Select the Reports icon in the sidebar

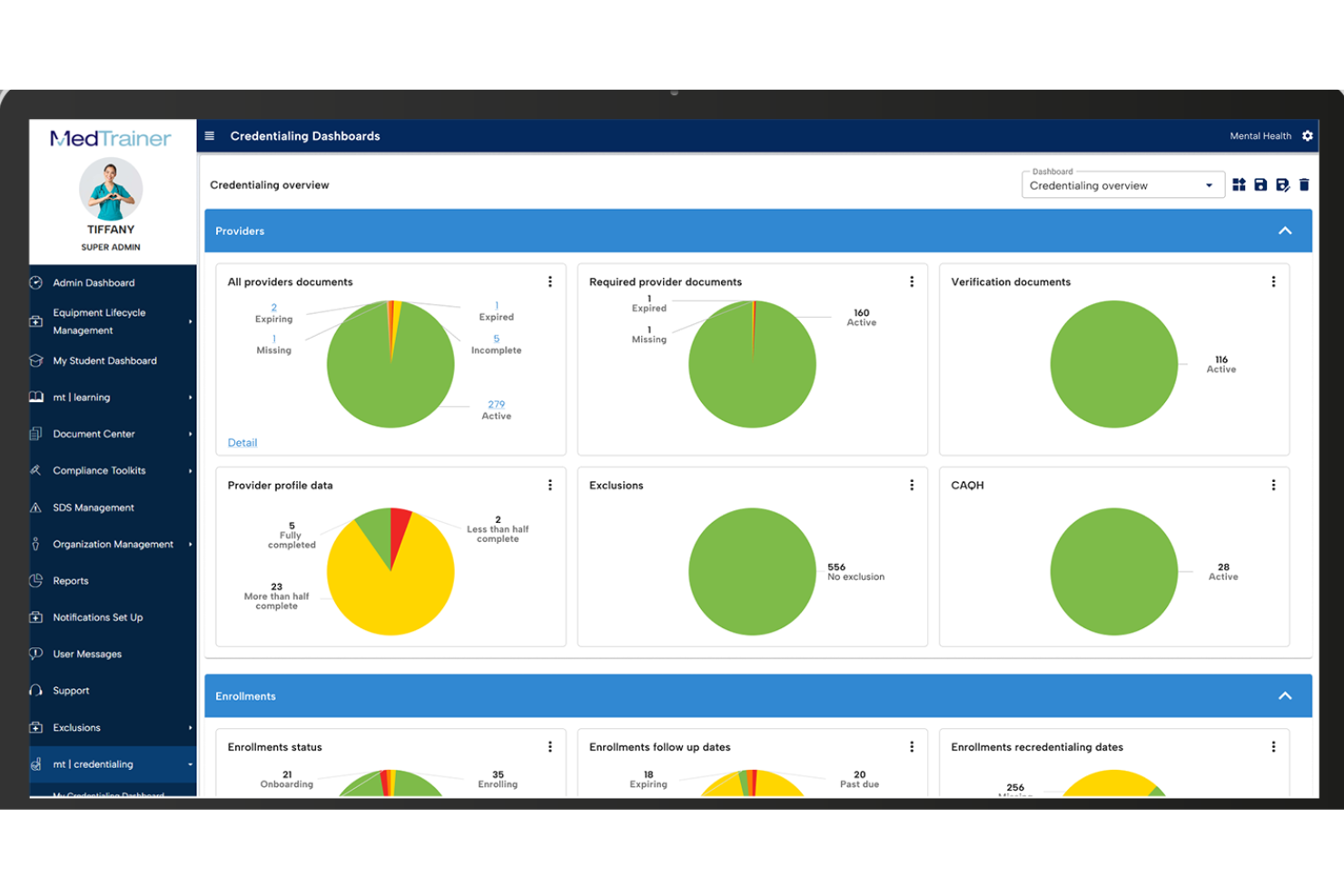point(36,580)
